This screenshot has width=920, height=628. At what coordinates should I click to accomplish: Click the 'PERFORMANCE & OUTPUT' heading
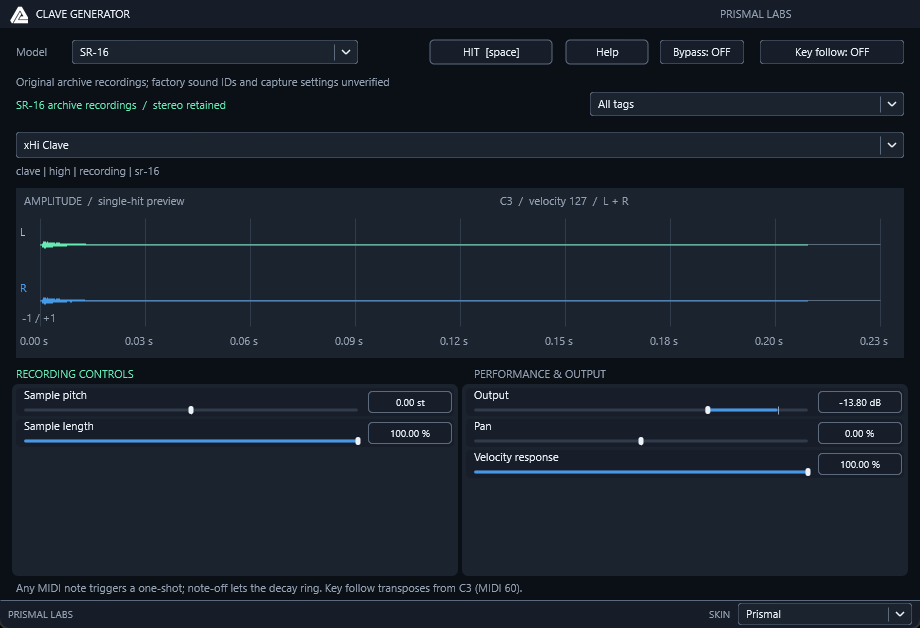coord(540,374)
